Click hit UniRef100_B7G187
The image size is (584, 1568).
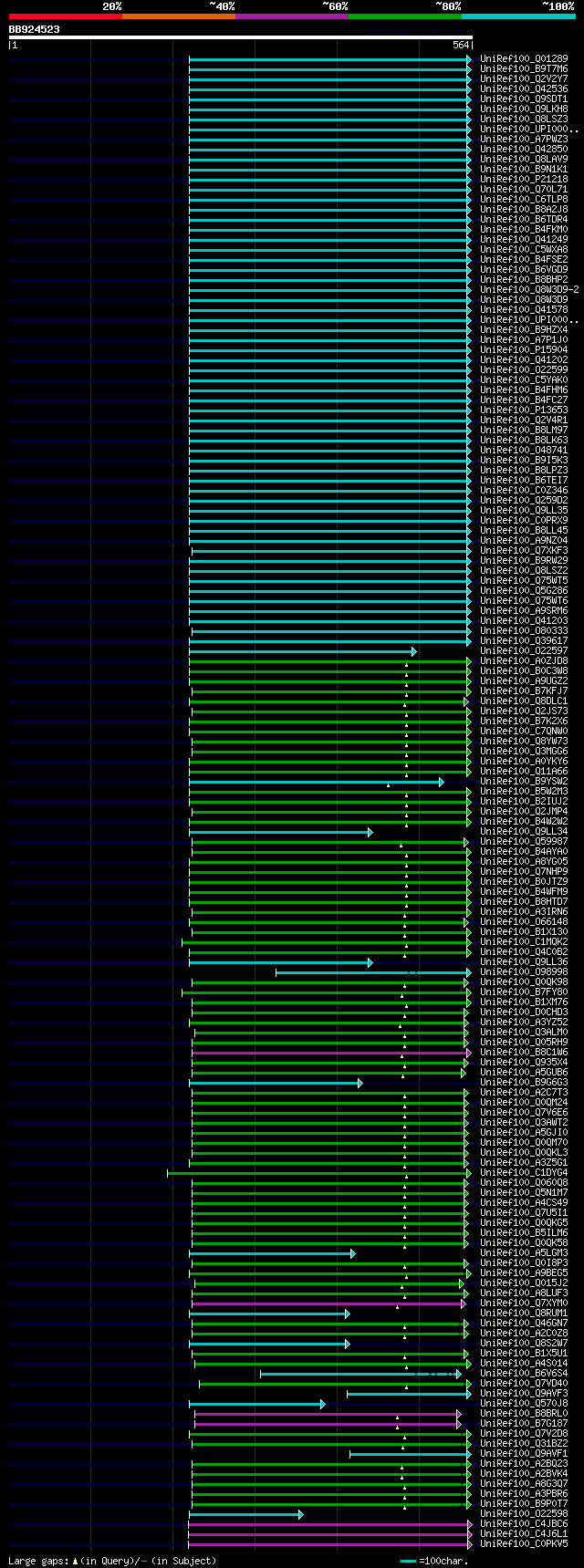[x=524, y=1424]
